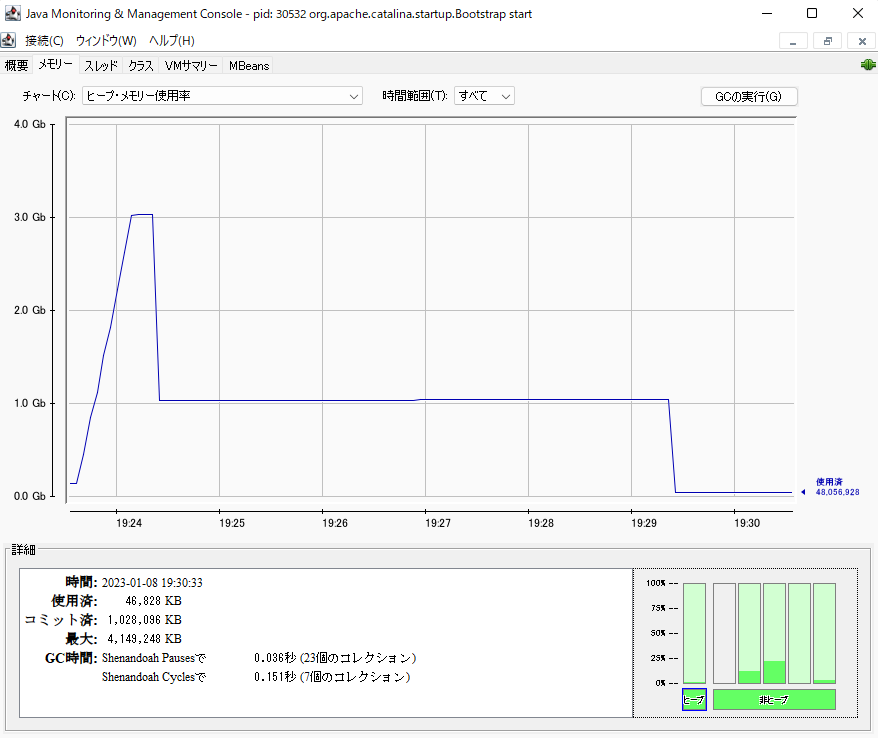Viewport: 878px width, 738px height.
Task: Click the GCの実行(G) button
Action: [x=749, y=97]
